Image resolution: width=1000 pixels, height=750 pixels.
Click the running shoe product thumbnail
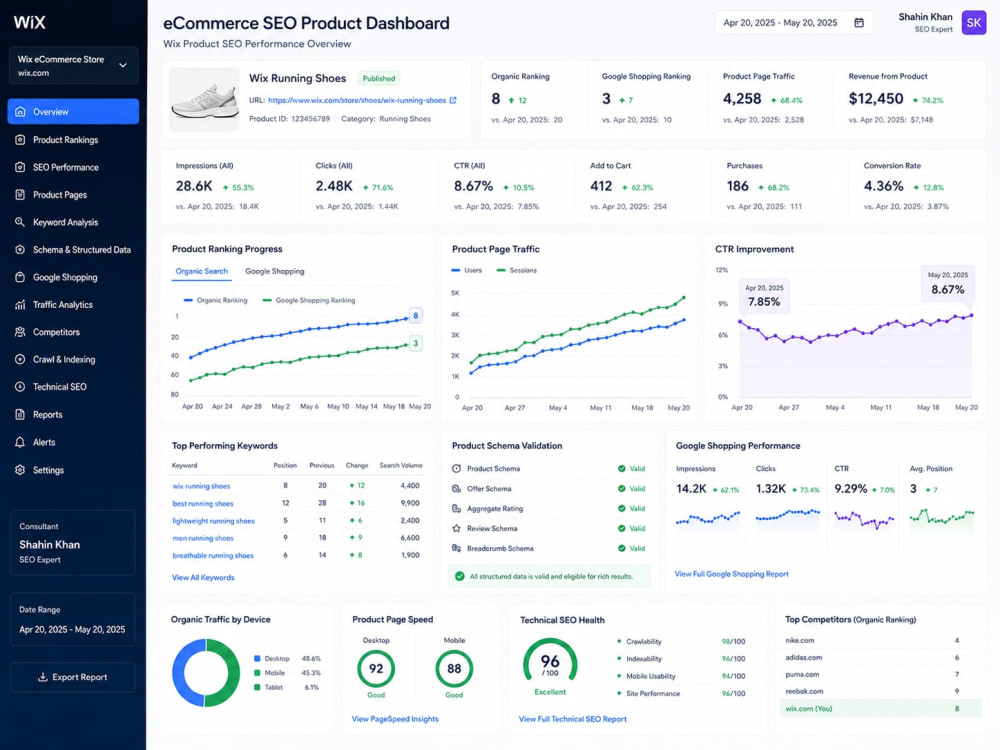[204, 99]
